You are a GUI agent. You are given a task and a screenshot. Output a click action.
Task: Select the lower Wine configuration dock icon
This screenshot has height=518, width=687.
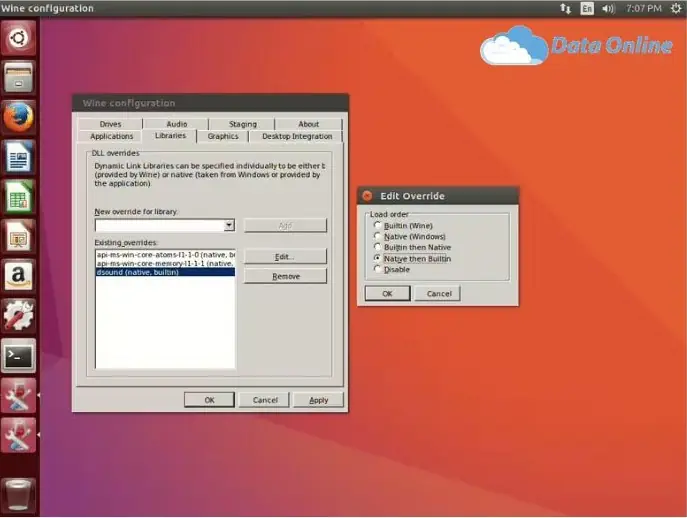(18, 435)
